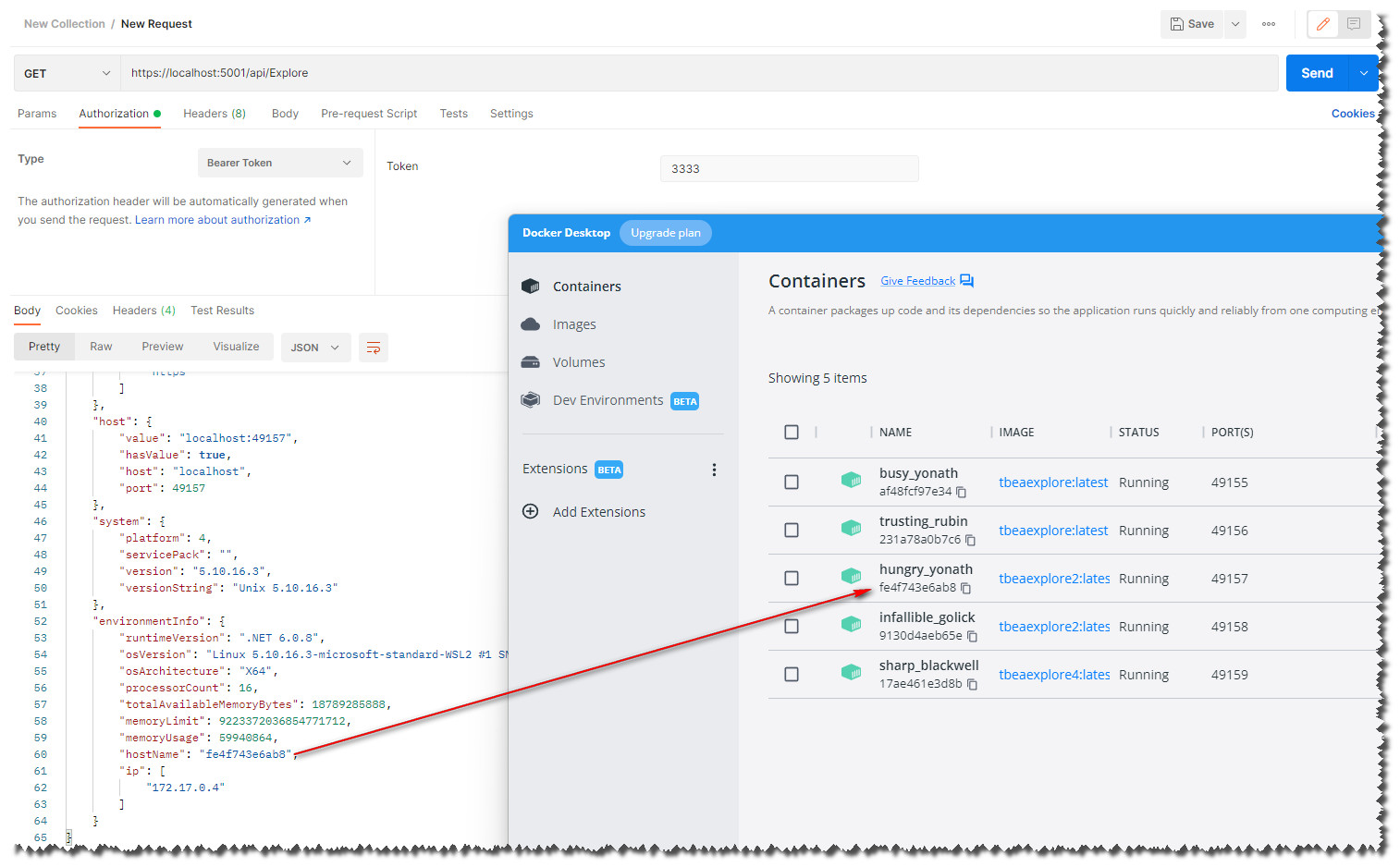Click the Cookies link
The image size is (1400, 867).
(1353, 114)
